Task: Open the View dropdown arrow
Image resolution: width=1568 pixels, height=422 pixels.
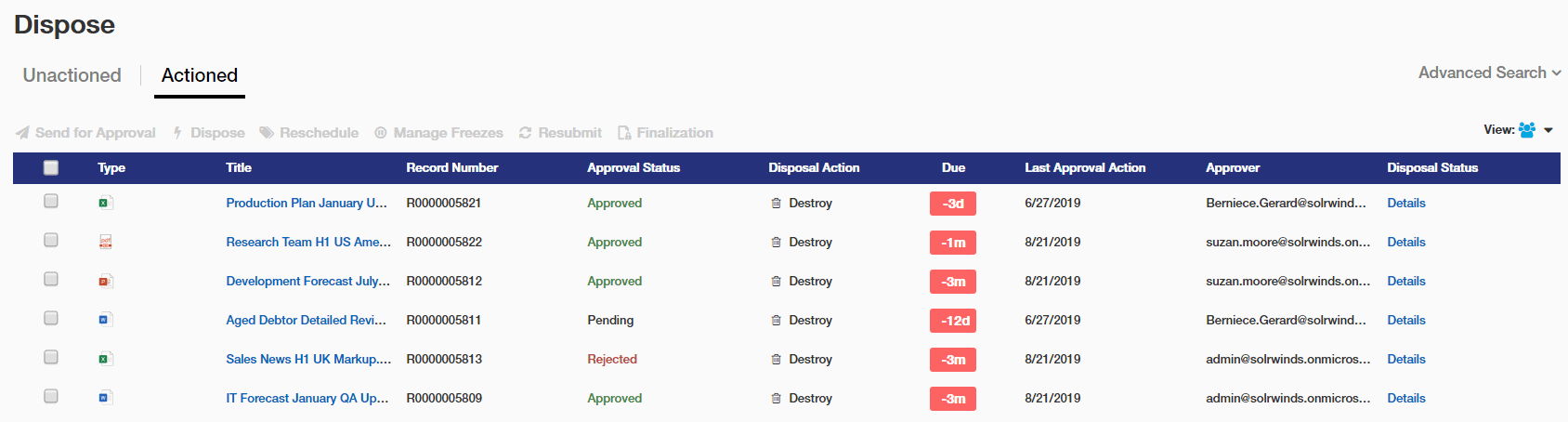Action: [x=1548, y=130]
